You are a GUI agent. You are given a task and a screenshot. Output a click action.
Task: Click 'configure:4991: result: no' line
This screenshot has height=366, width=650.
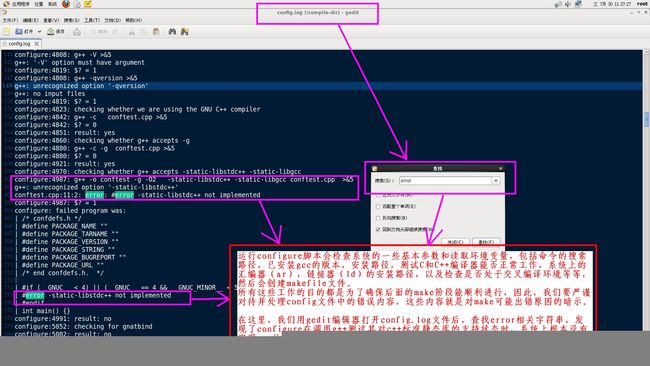point(63,319)
